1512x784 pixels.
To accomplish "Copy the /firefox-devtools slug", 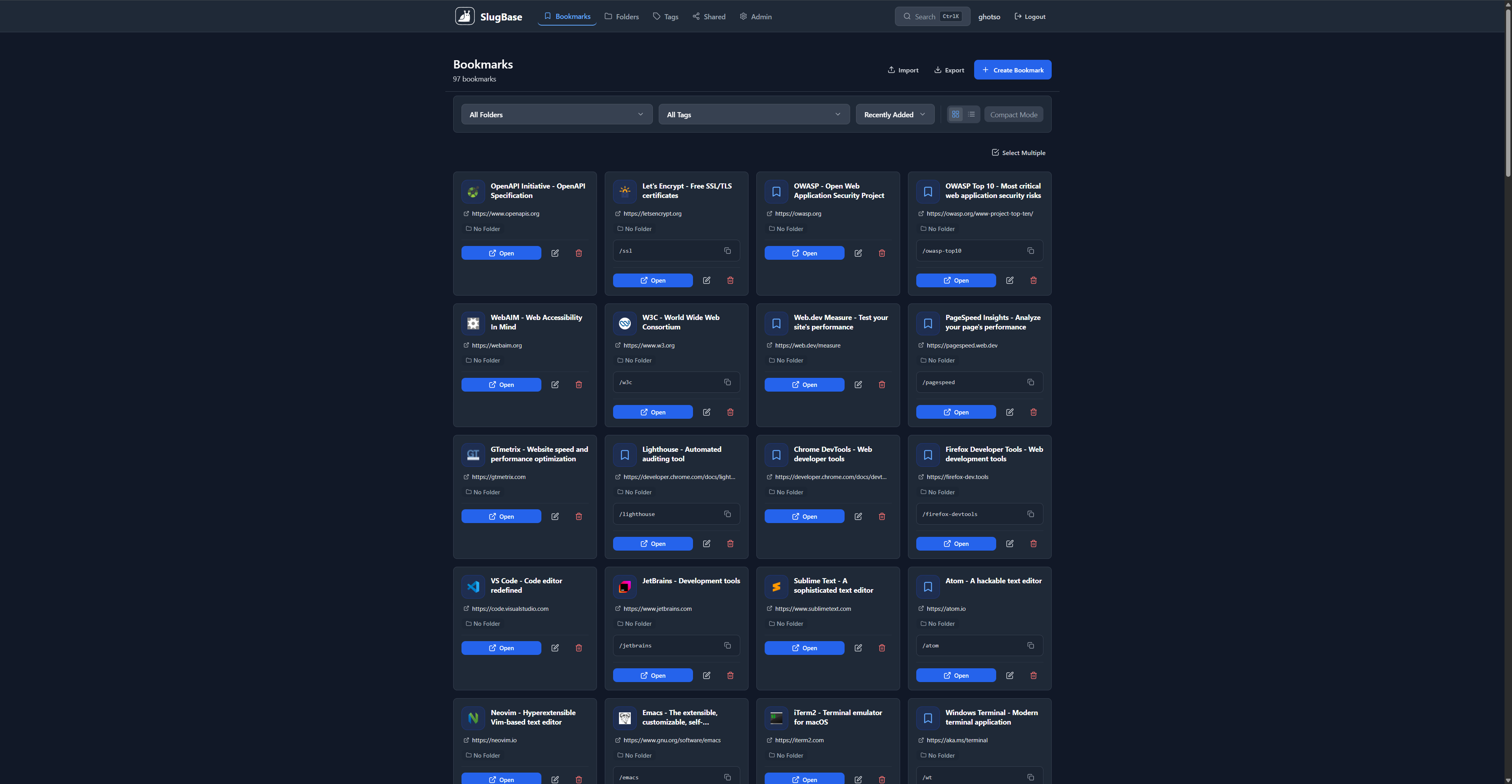I will [1030, 514].
